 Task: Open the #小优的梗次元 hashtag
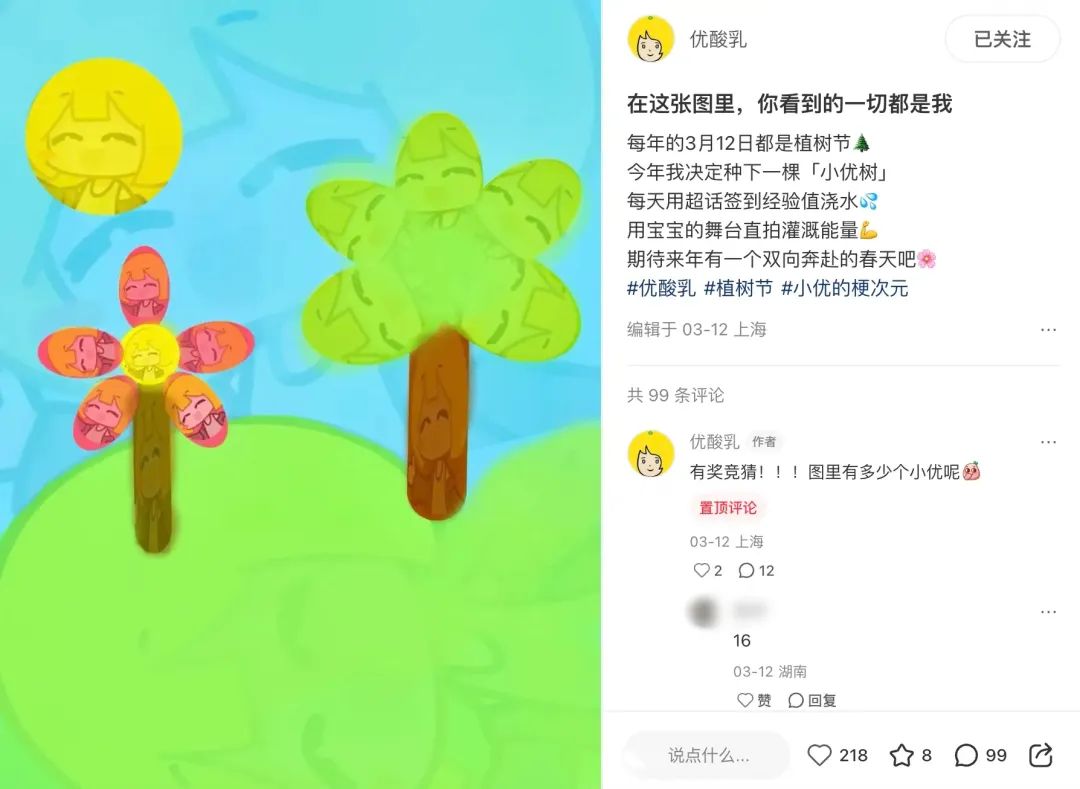tap(844, 288)
